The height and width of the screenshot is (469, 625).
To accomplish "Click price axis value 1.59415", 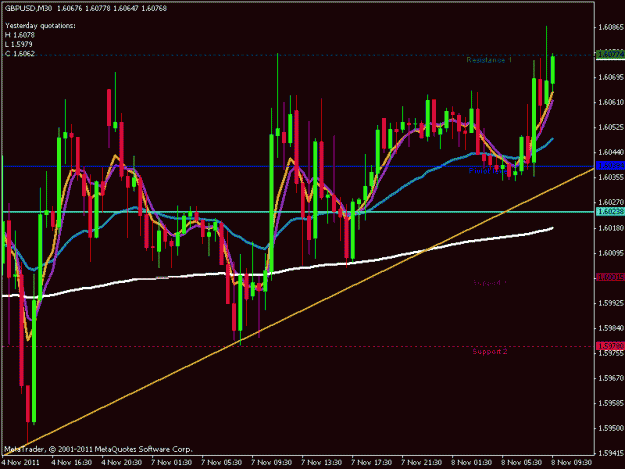I will (611, 453).
